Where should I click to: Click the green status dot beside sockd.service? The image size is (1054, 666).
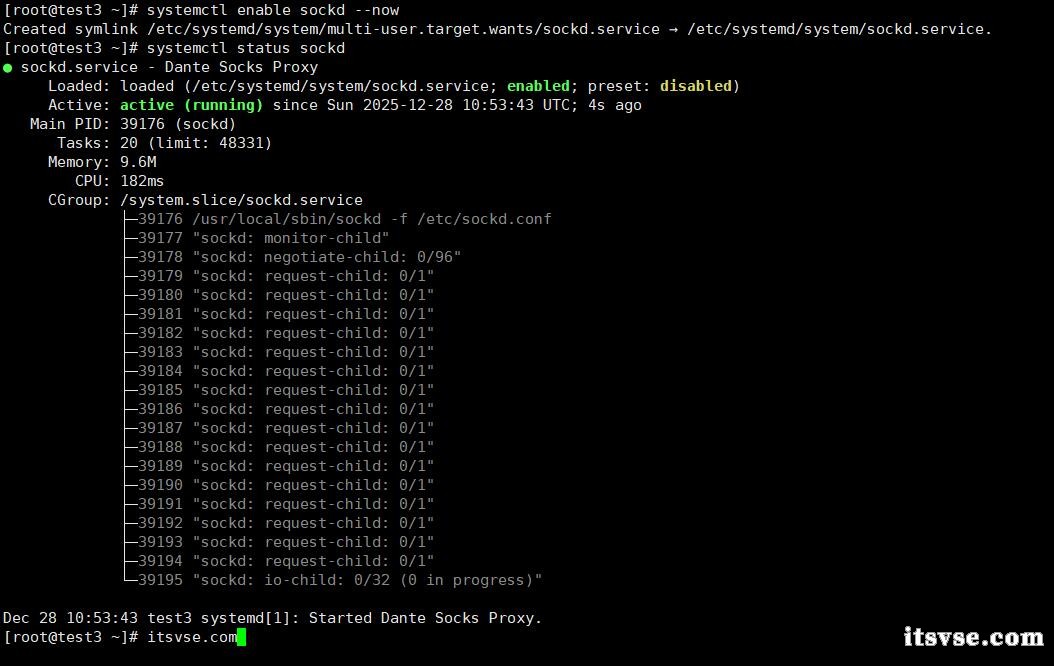tap(8, 67)
